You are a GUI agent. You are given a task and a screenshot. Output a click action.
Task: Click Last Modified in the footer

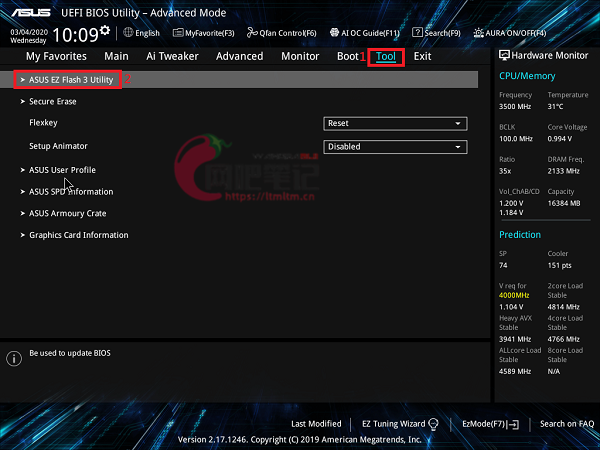pos(316,424)
